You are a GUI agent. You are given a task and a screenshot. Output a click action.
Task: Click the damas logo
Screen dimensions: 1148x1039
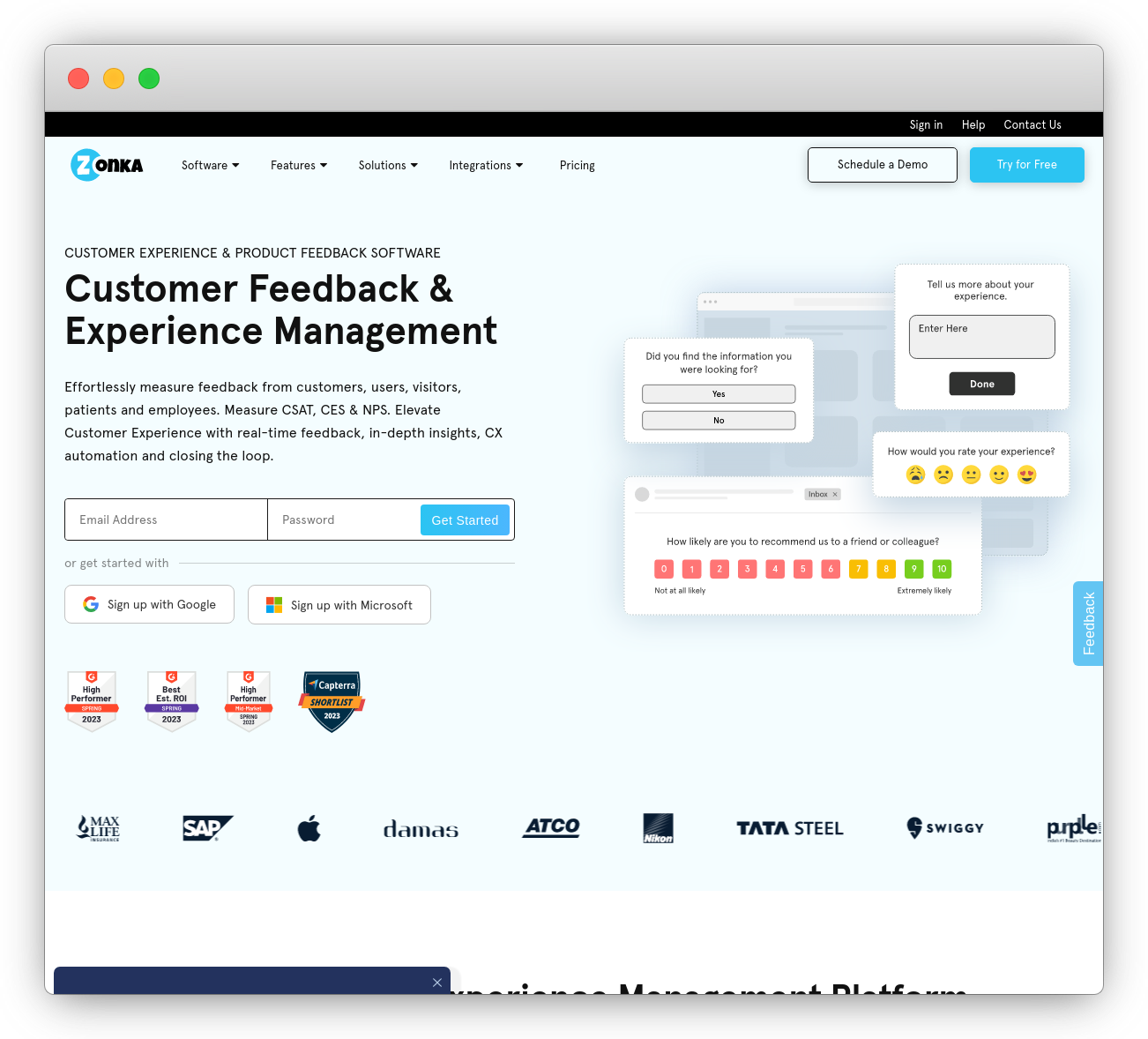pyautogui.click(x=421, y=829)
